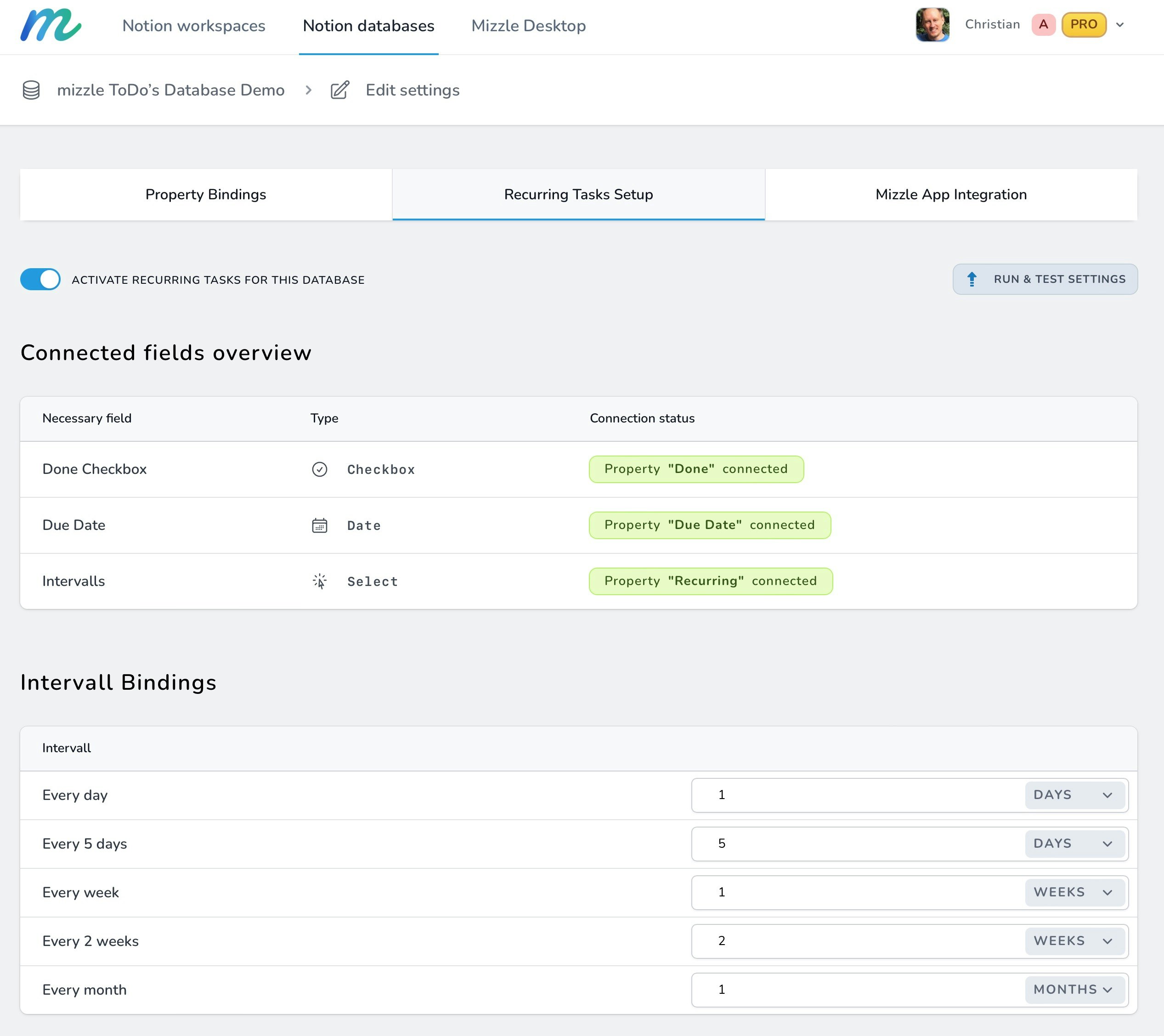The width and height of the screenshot is (1164, 1036).
Task: Select Recurring Tasks Setup tab
Action: 578,195
